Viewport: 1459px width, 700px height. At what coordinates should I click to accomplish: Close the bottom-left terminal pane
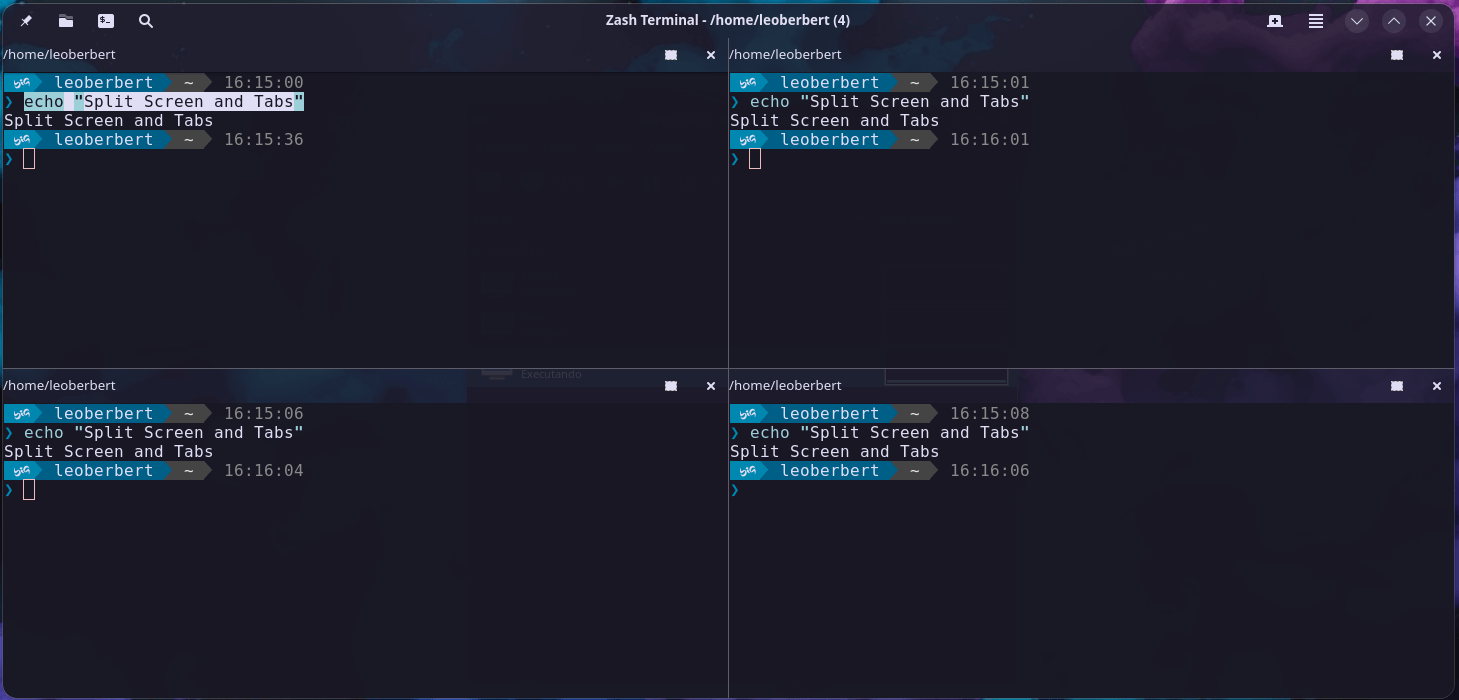coord(711,385)
